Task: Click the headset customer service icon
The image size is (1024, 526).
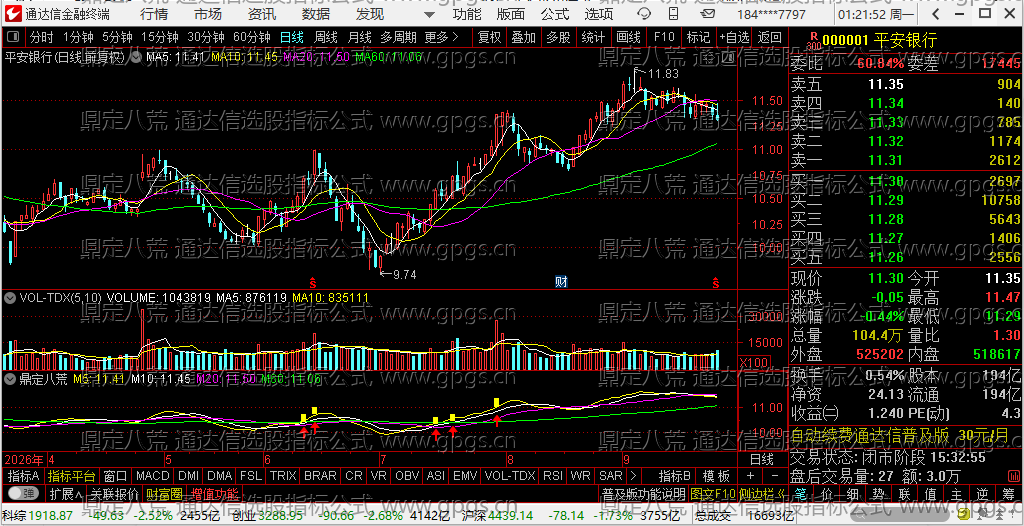Action: 644,14
